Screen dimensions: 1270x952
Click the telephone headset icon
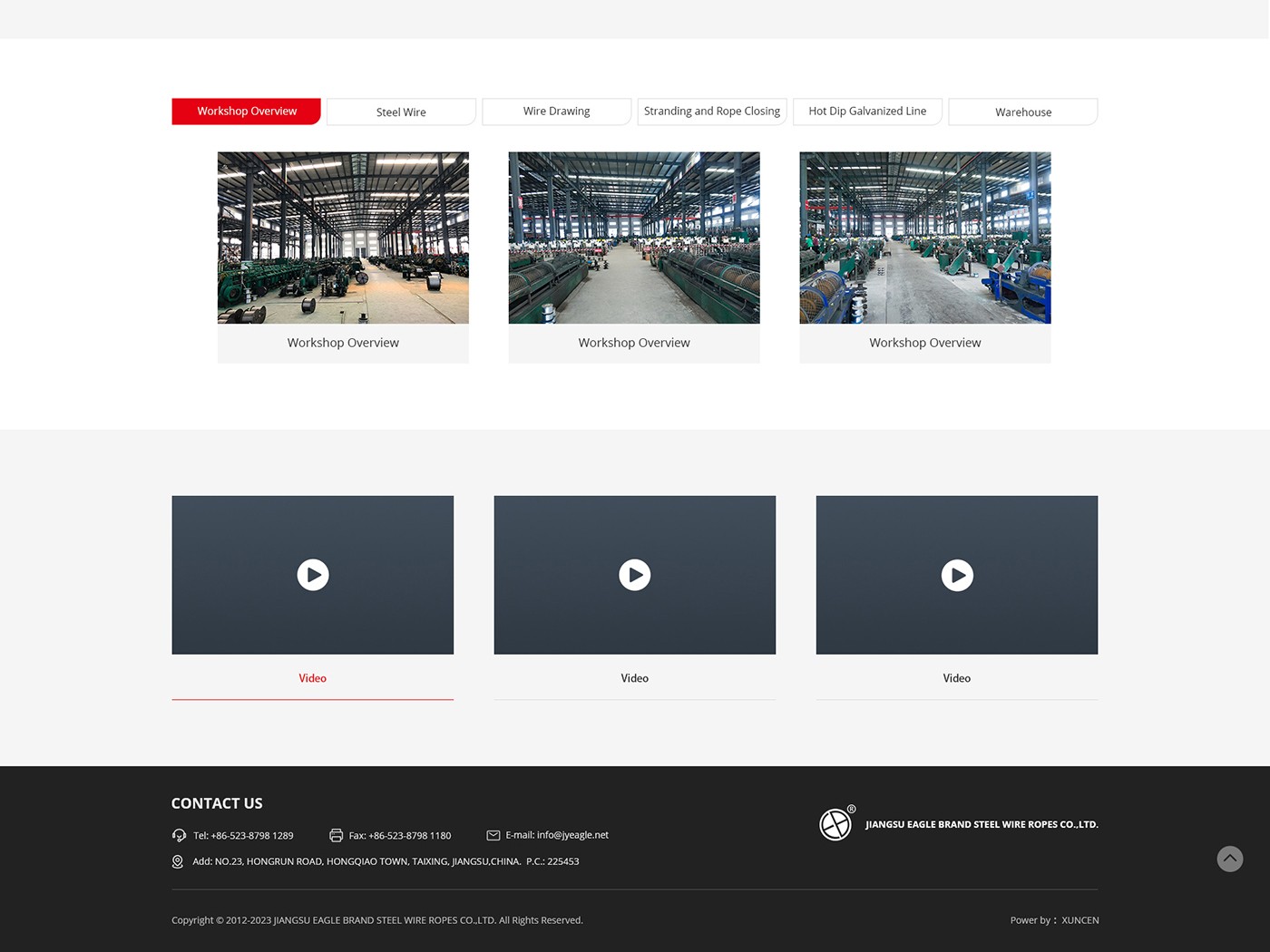(179, 835)
